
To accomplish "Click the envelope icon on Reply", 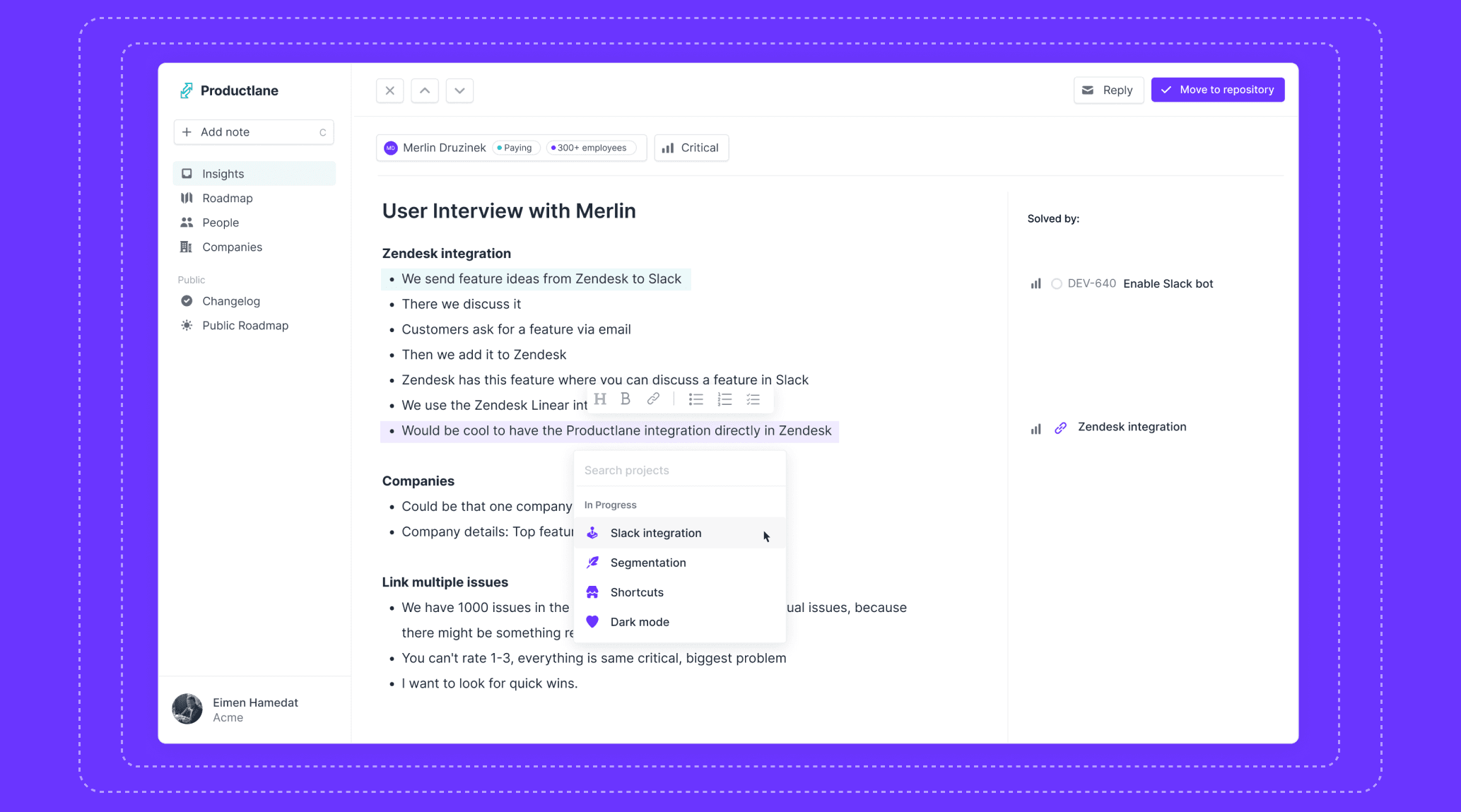I will tap(1088, 90).
